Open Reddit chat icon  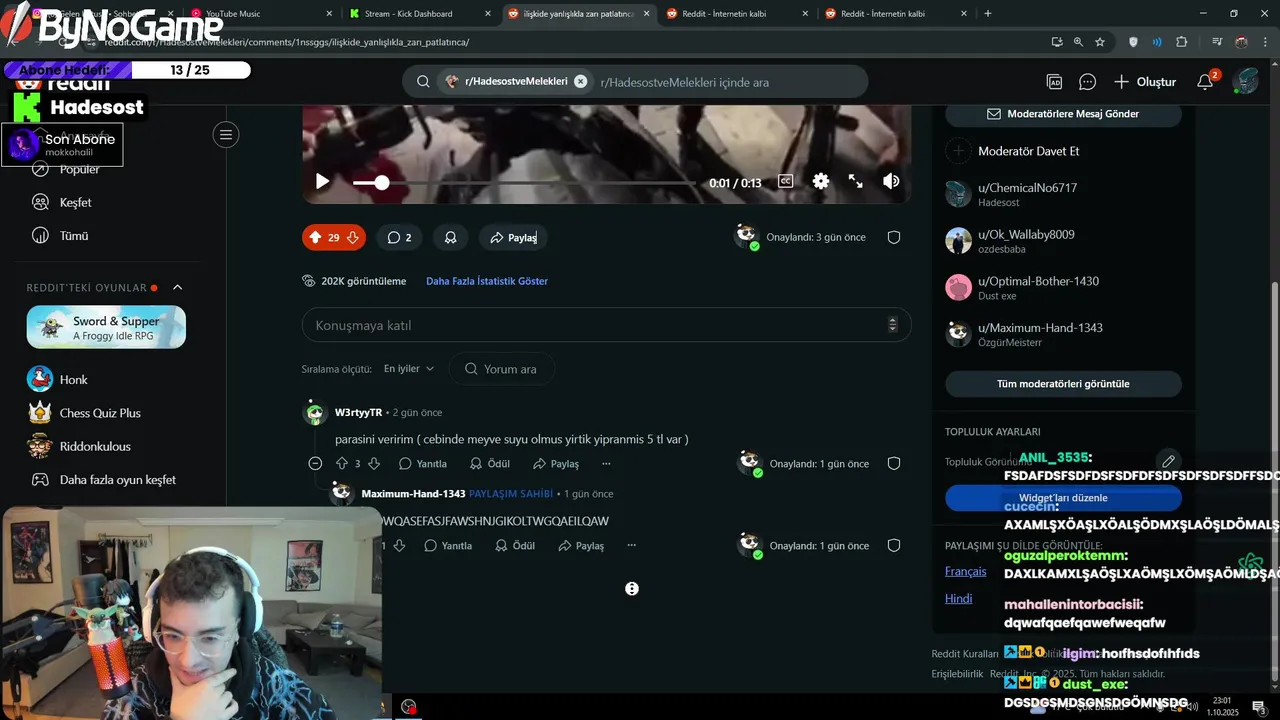click(1088, 82)
